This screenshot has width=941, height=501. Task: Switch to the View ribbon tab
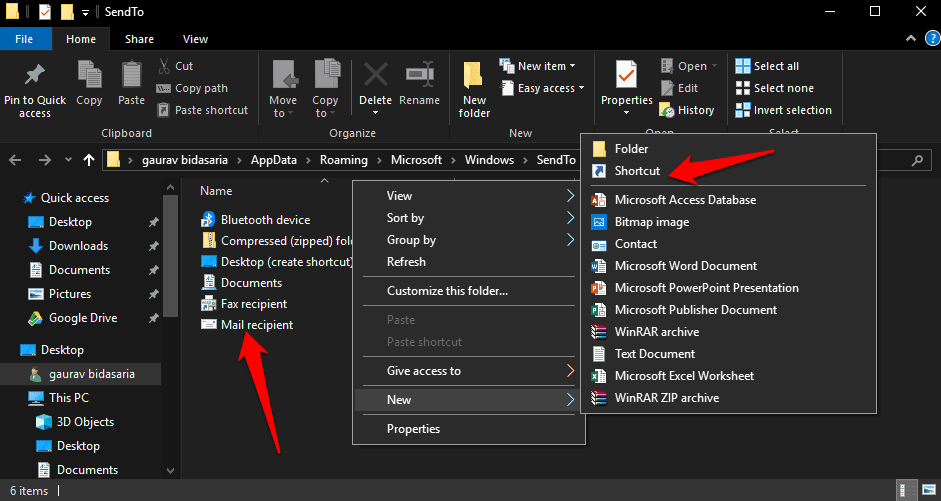[195, 39]
